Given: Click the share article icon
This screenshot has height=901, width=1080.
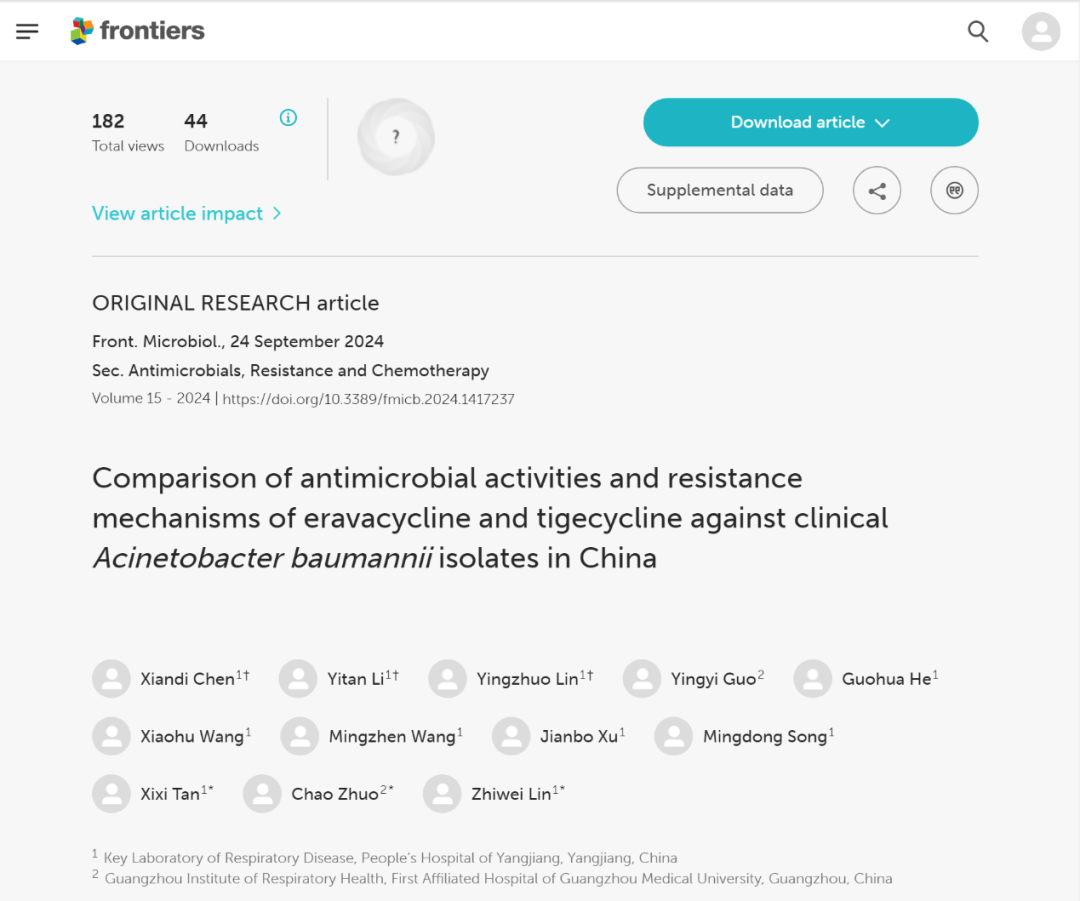Looking at the screenshot, I should point(877,190).
